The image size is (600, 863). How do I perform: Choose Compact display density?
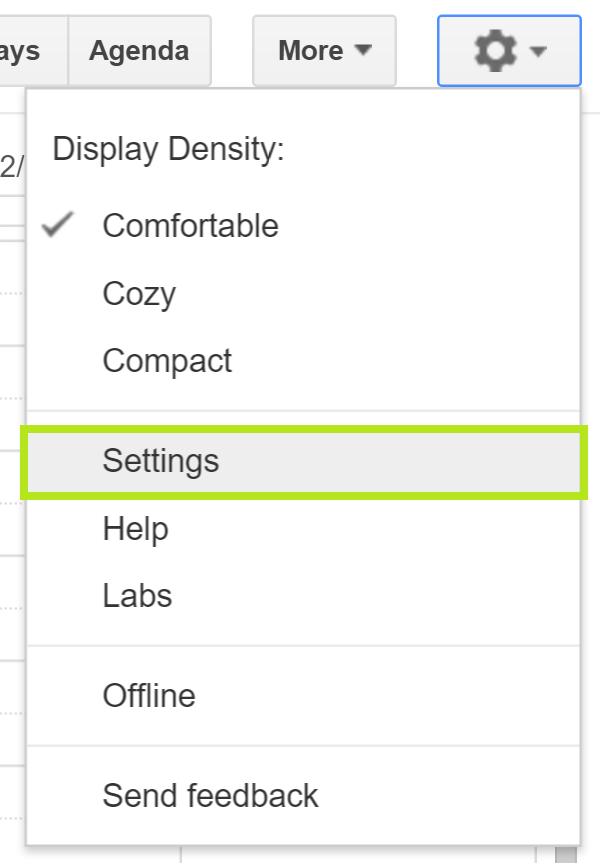(167, 361)
